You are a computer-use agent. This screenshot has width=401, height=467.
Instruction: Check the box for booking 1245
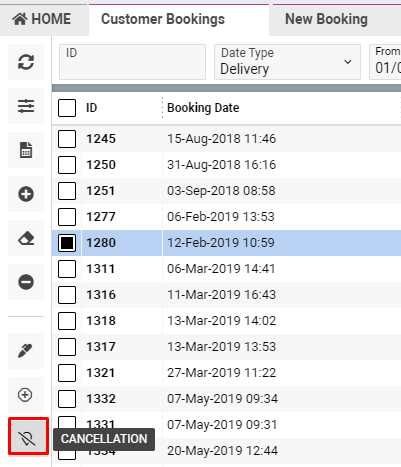[x=67, y=139]
